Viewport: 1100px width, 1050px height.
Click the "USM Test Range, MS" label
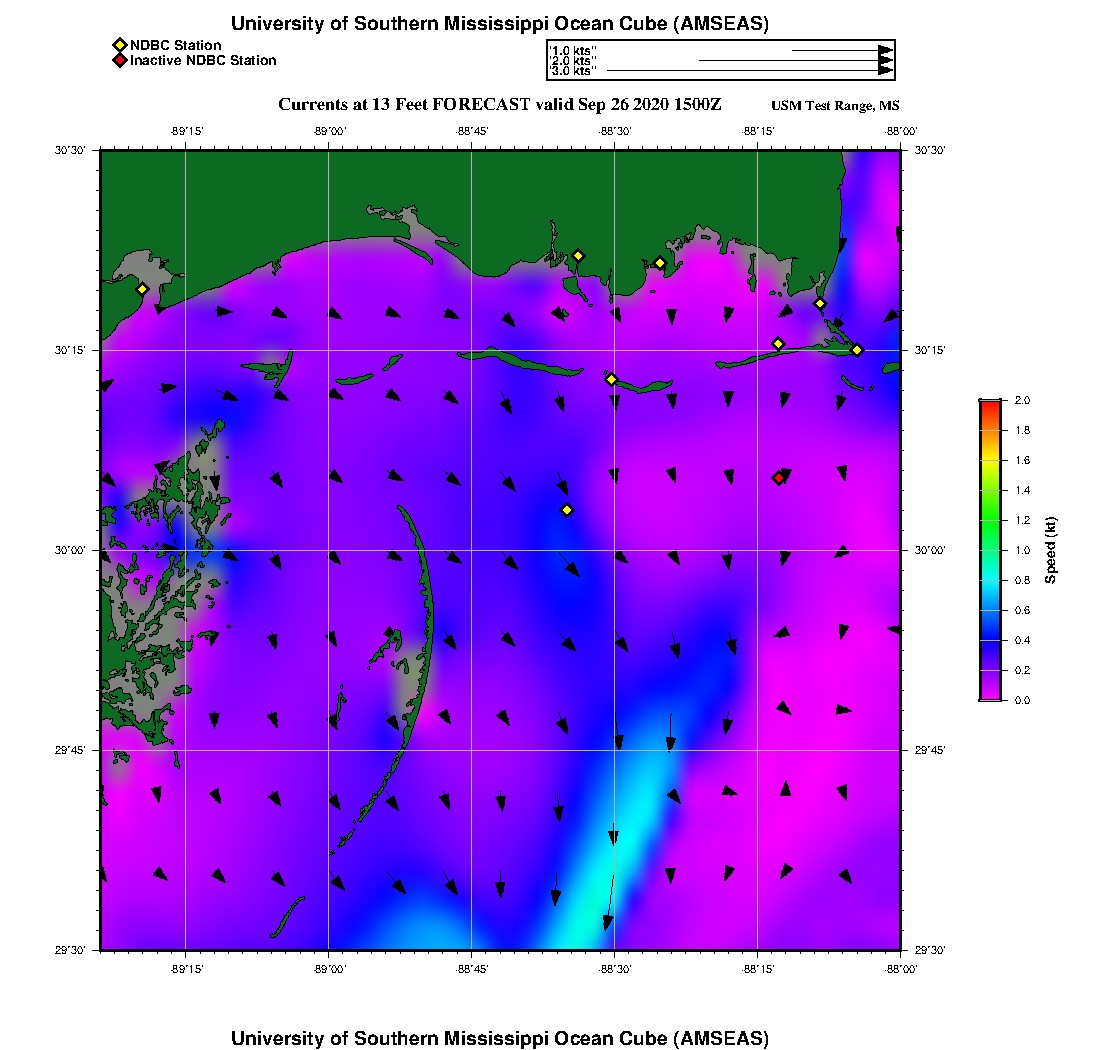[x=835, y=106]
